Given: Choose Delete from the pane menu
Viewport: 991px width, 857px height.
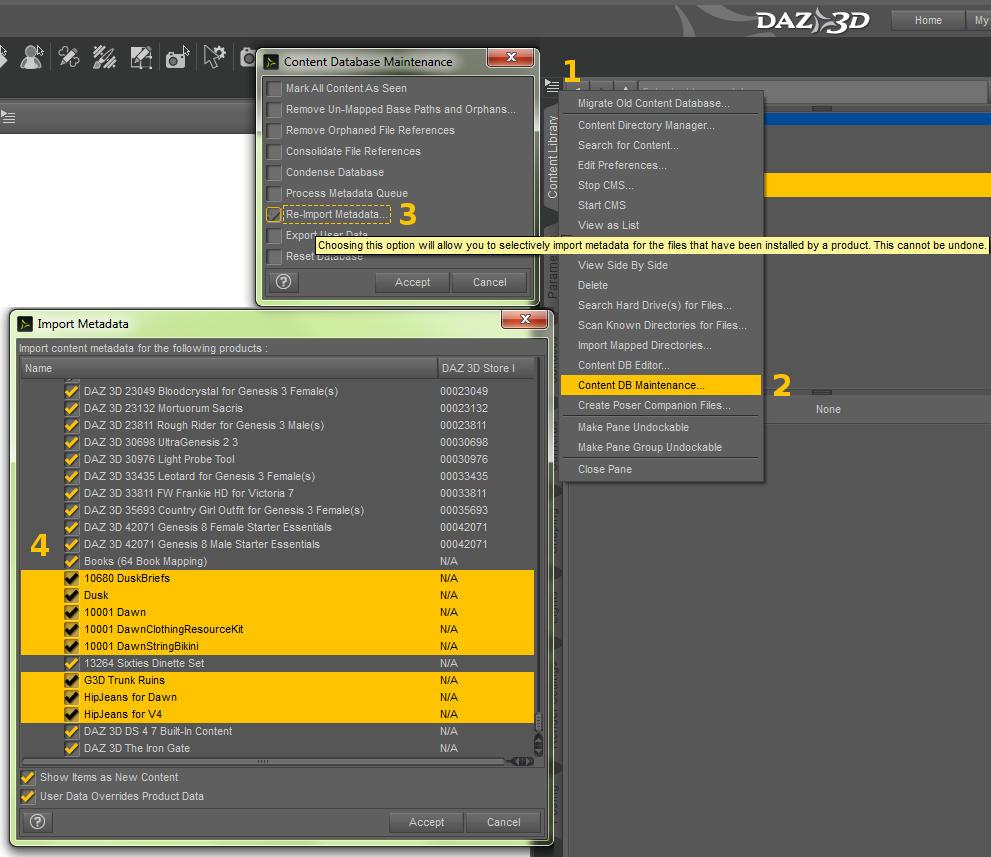Looking at the screenshot, I should point(660,286).
